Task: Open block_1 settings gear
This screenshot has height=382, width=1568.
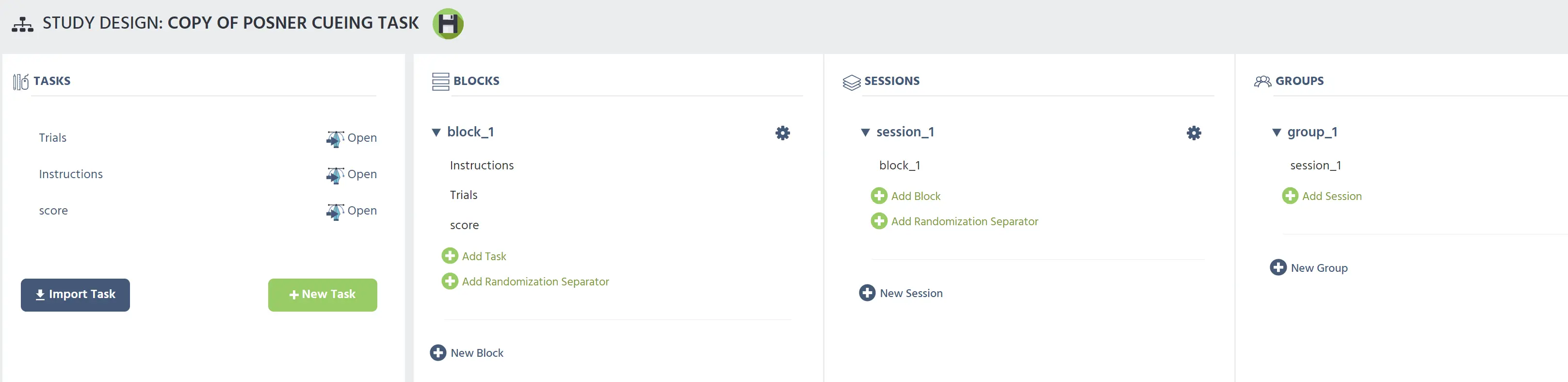Action: tap(782, 133)
